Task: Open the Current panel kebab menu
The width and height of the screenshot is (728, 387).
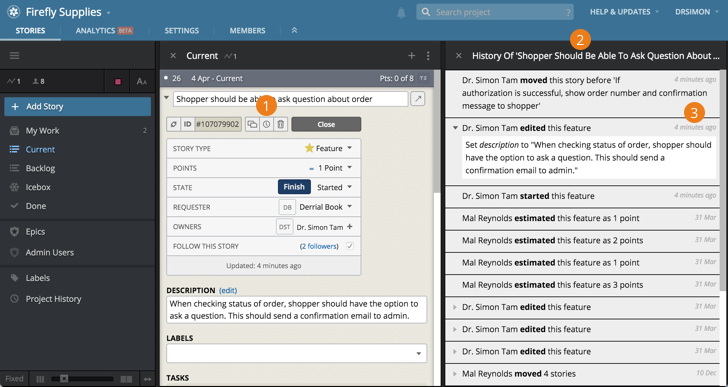Action: (428, 56)
